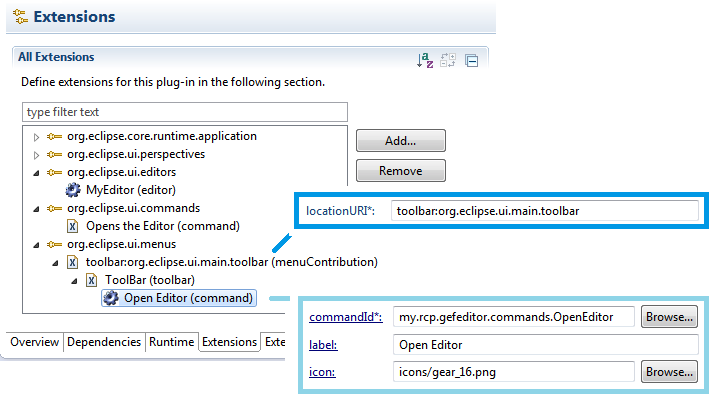Click the icon field containing icons/gear_16.png

[x=514, y=372]
